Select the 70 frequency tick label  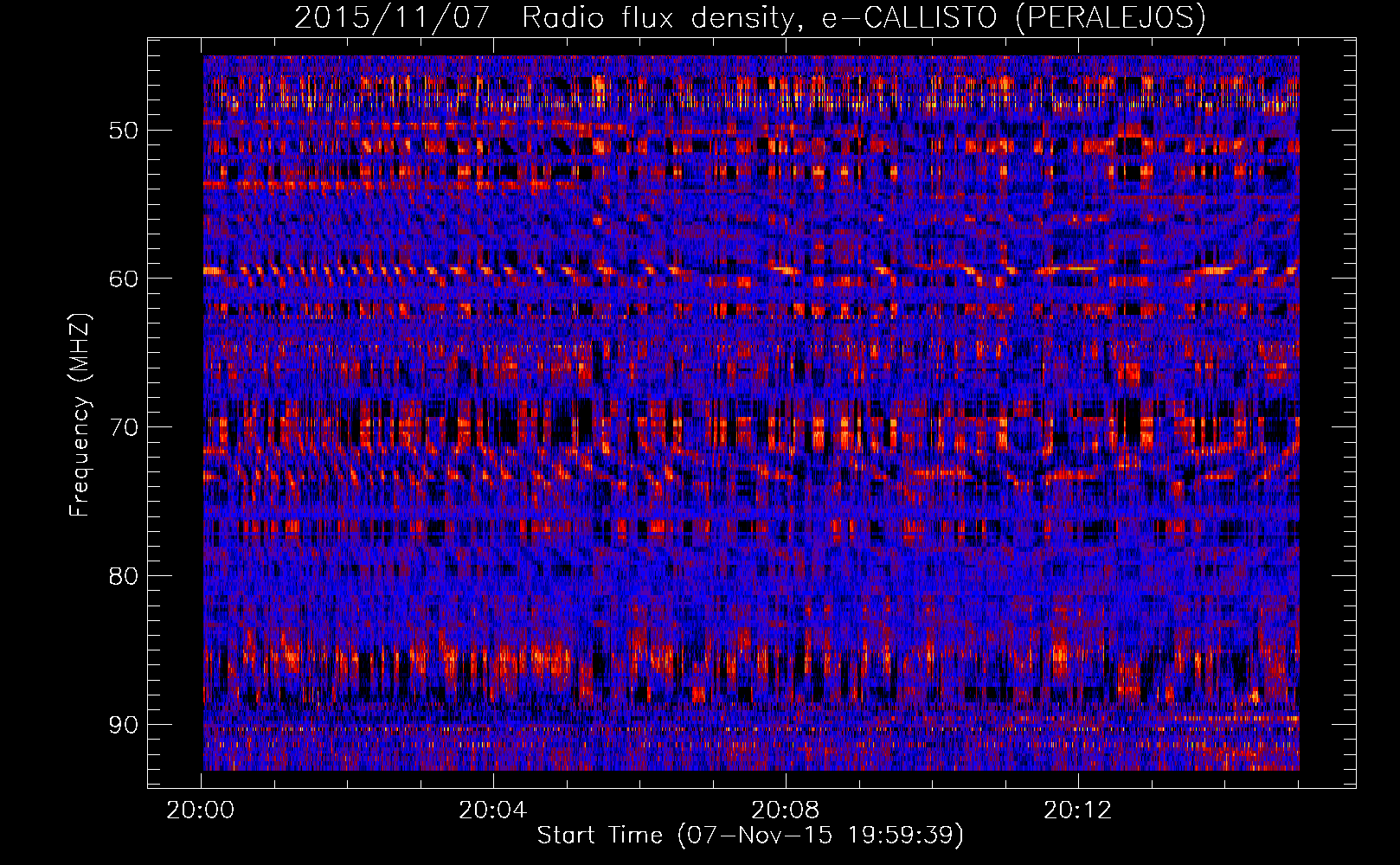(x=123, y=427)
